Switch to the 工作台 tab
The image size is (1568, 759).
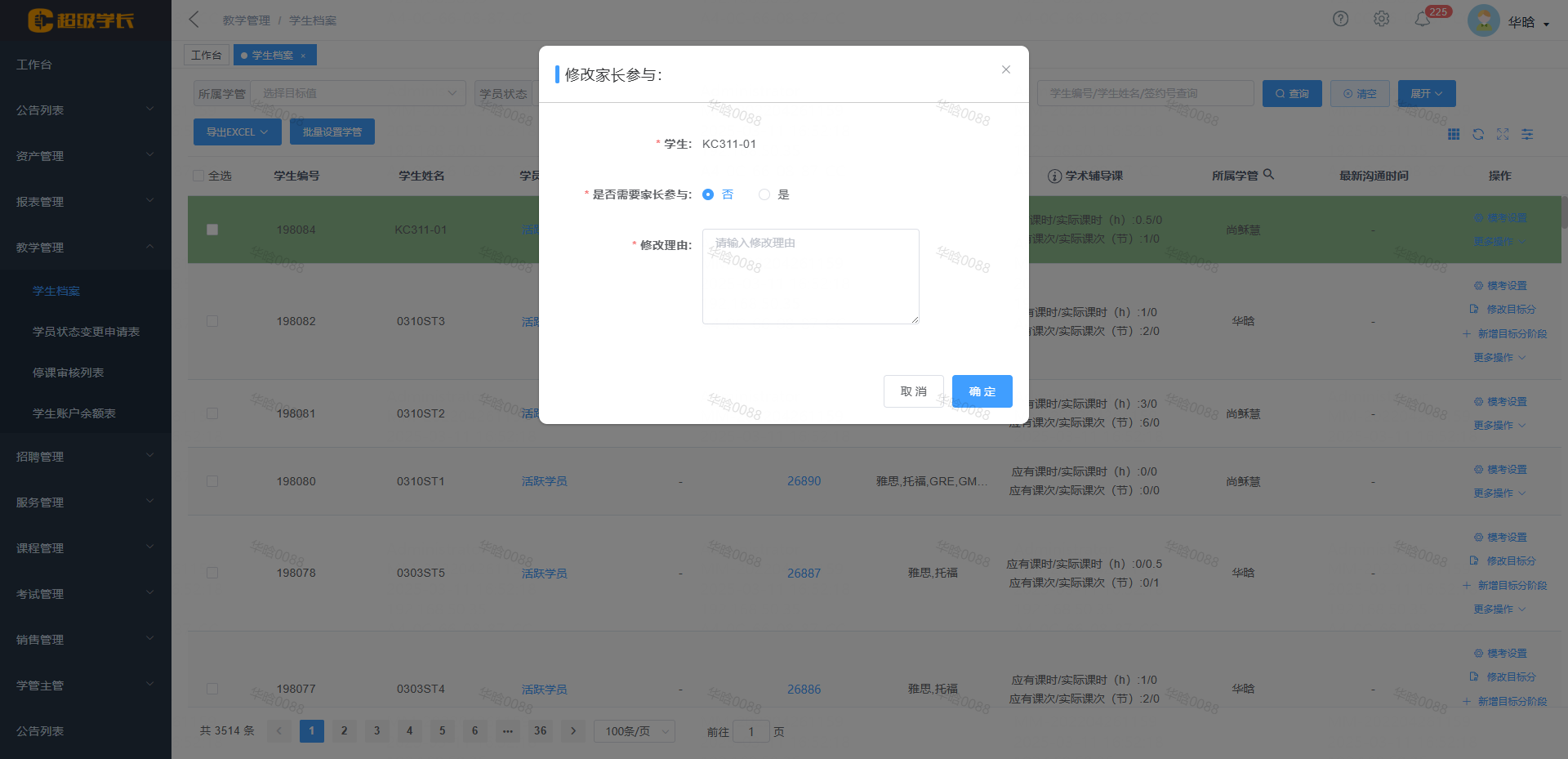[207, 55]
